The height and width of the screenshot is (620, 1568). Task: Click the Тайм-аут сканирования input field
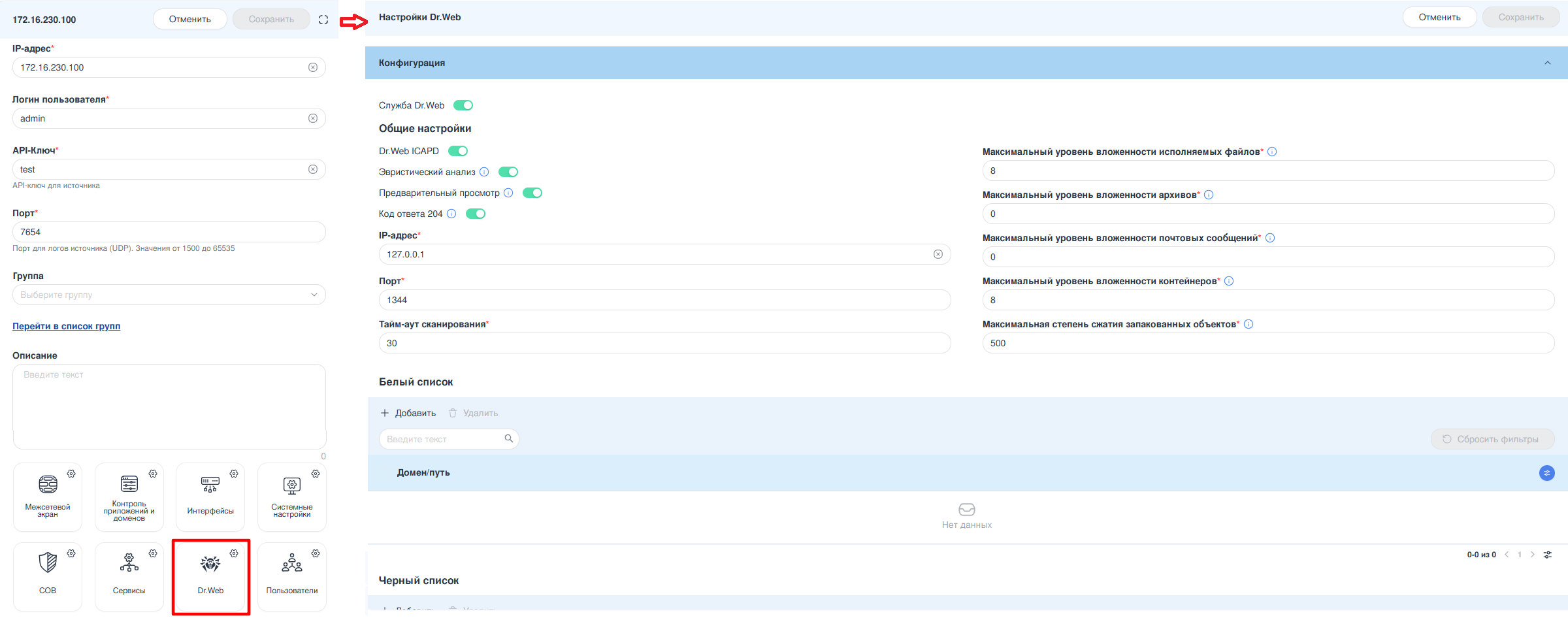tap(664, 343)
